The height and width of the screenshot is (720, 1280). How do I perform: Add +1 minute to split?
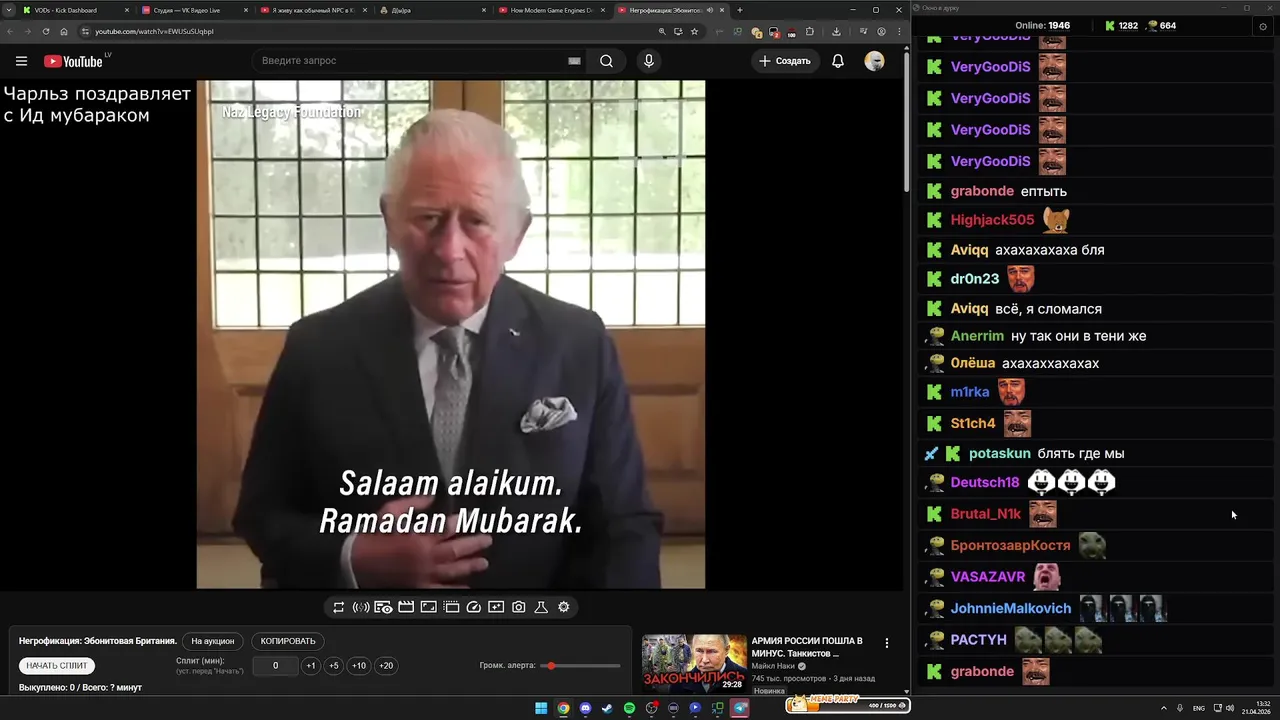[x=311, y=666]
